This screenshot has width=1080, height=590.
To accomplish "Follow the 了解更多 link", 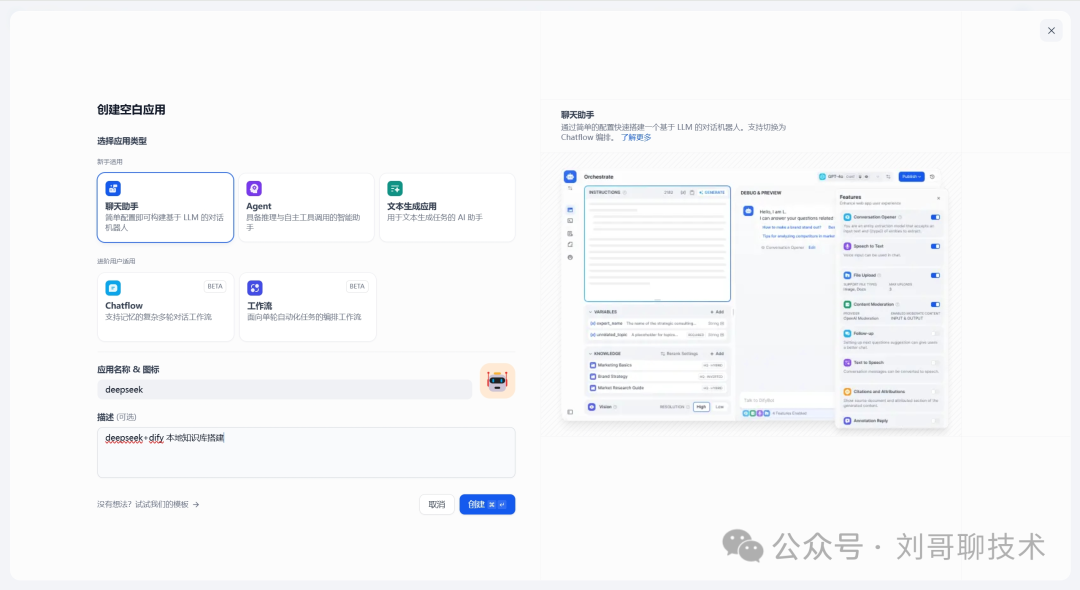I will (636, 137).
